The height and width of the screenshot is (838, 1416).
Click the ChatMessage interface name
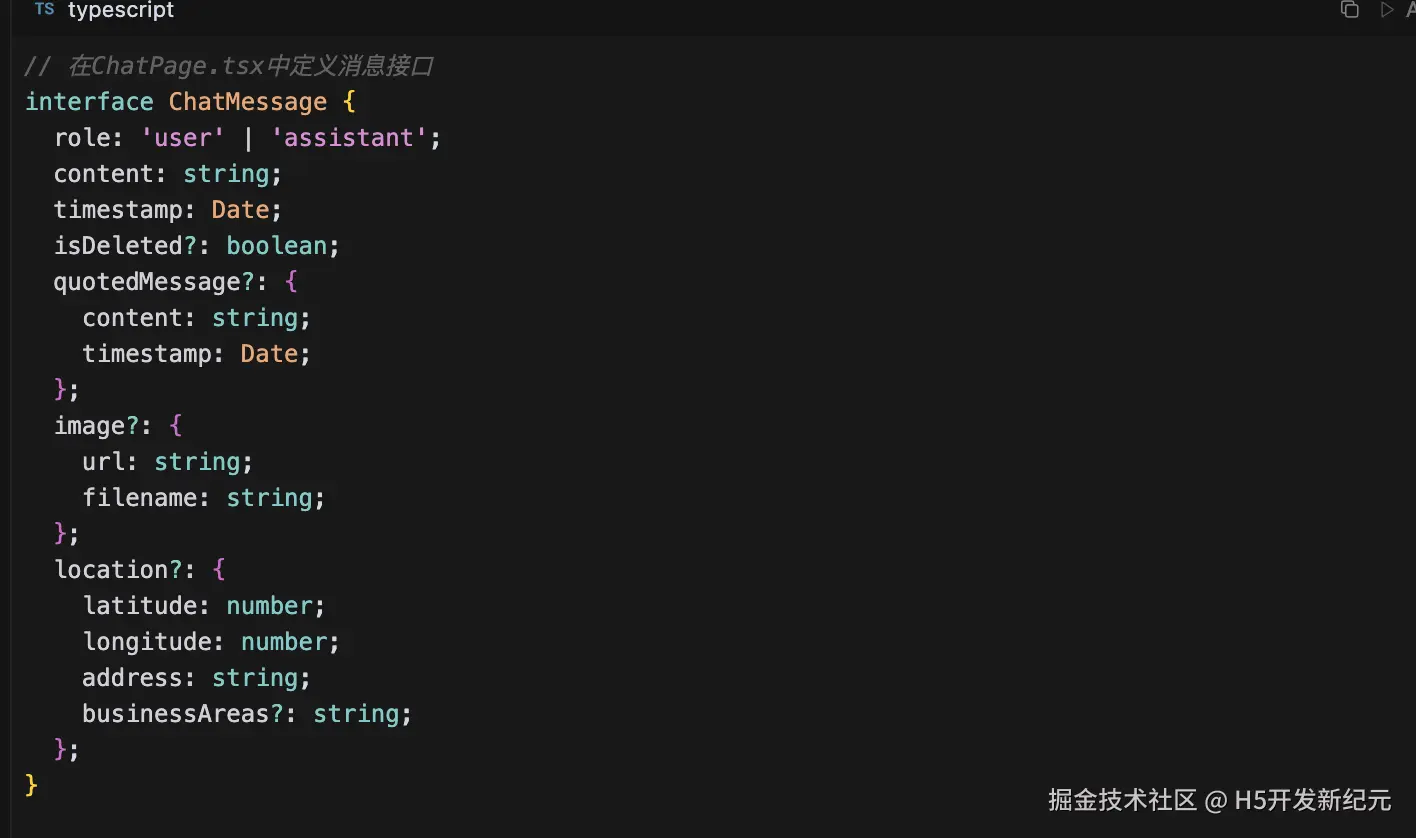coord(247,102)
